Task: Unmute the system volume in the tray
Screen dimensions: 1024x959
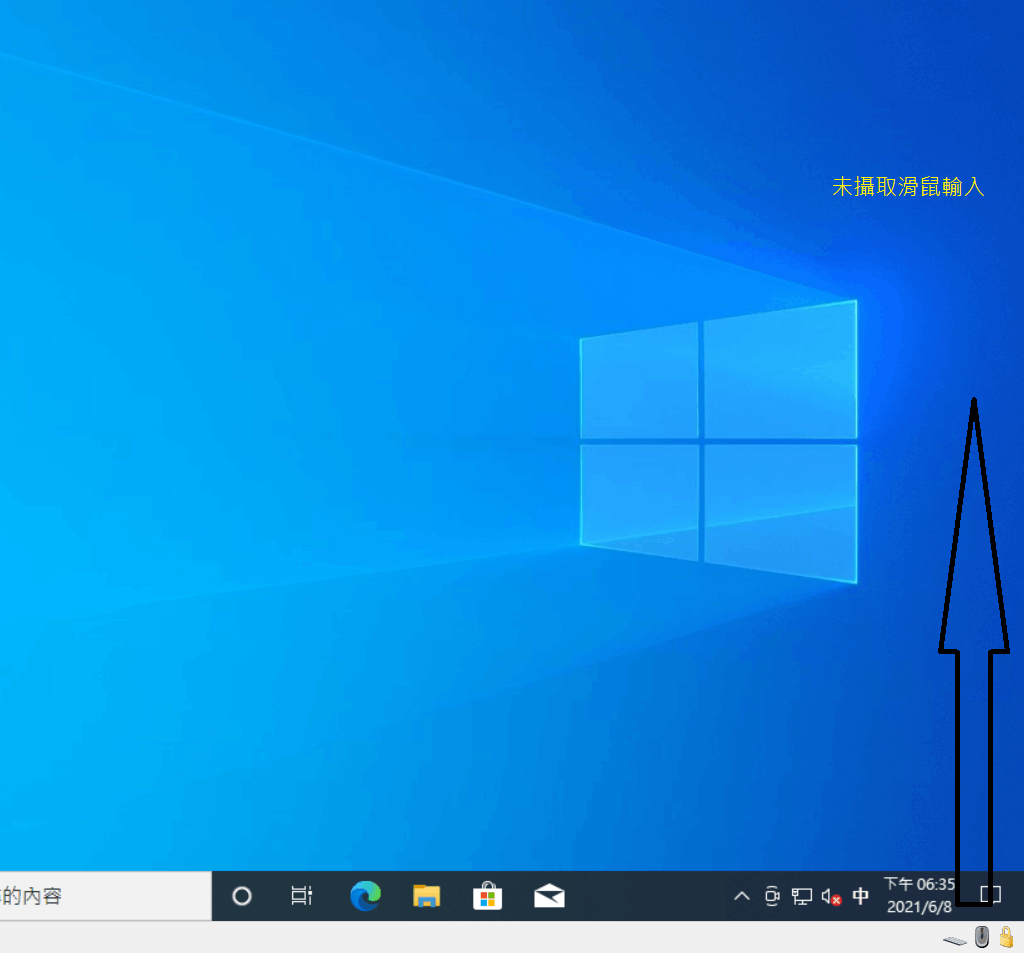Action: 831,896
